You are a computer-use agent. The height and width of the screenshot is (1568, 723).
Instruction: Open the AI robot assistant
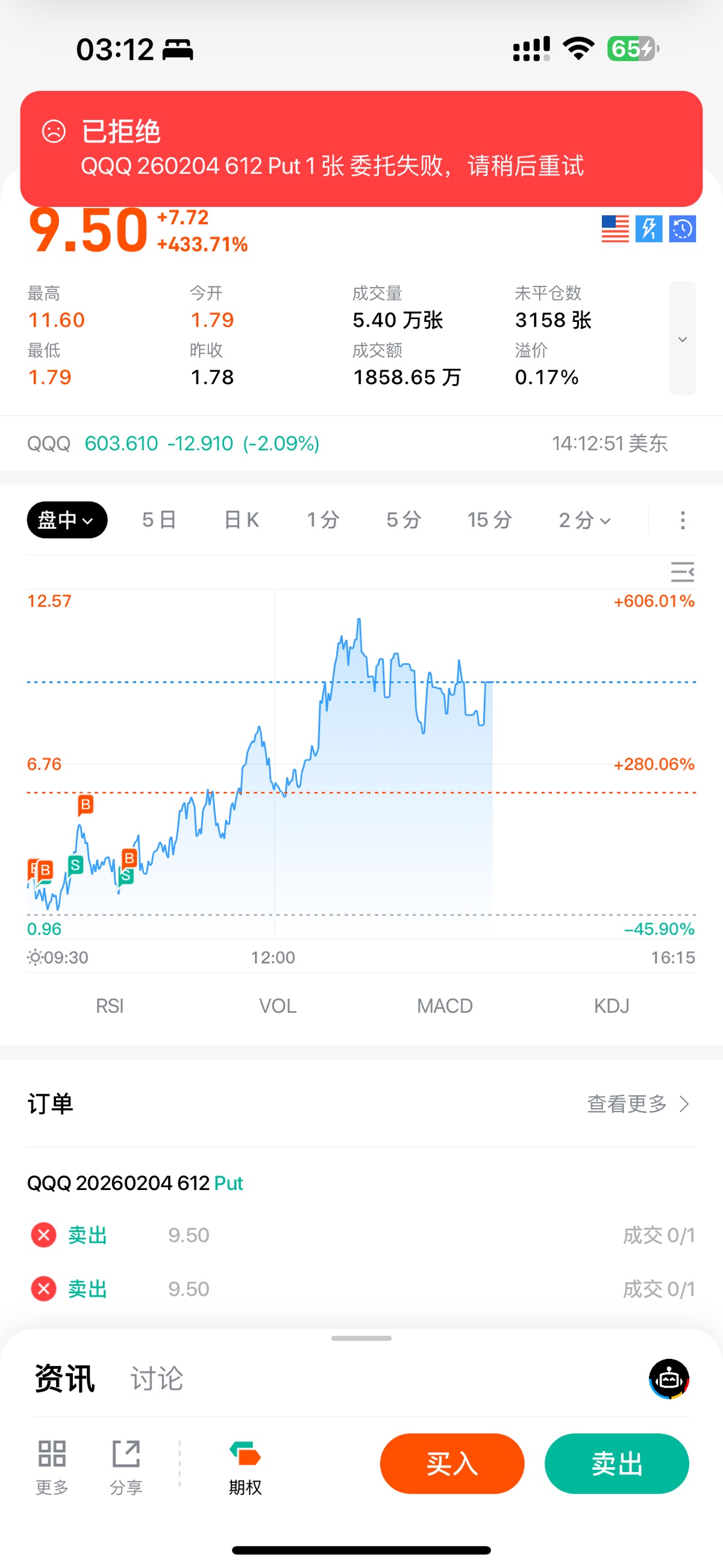(x=669, y=1379)
